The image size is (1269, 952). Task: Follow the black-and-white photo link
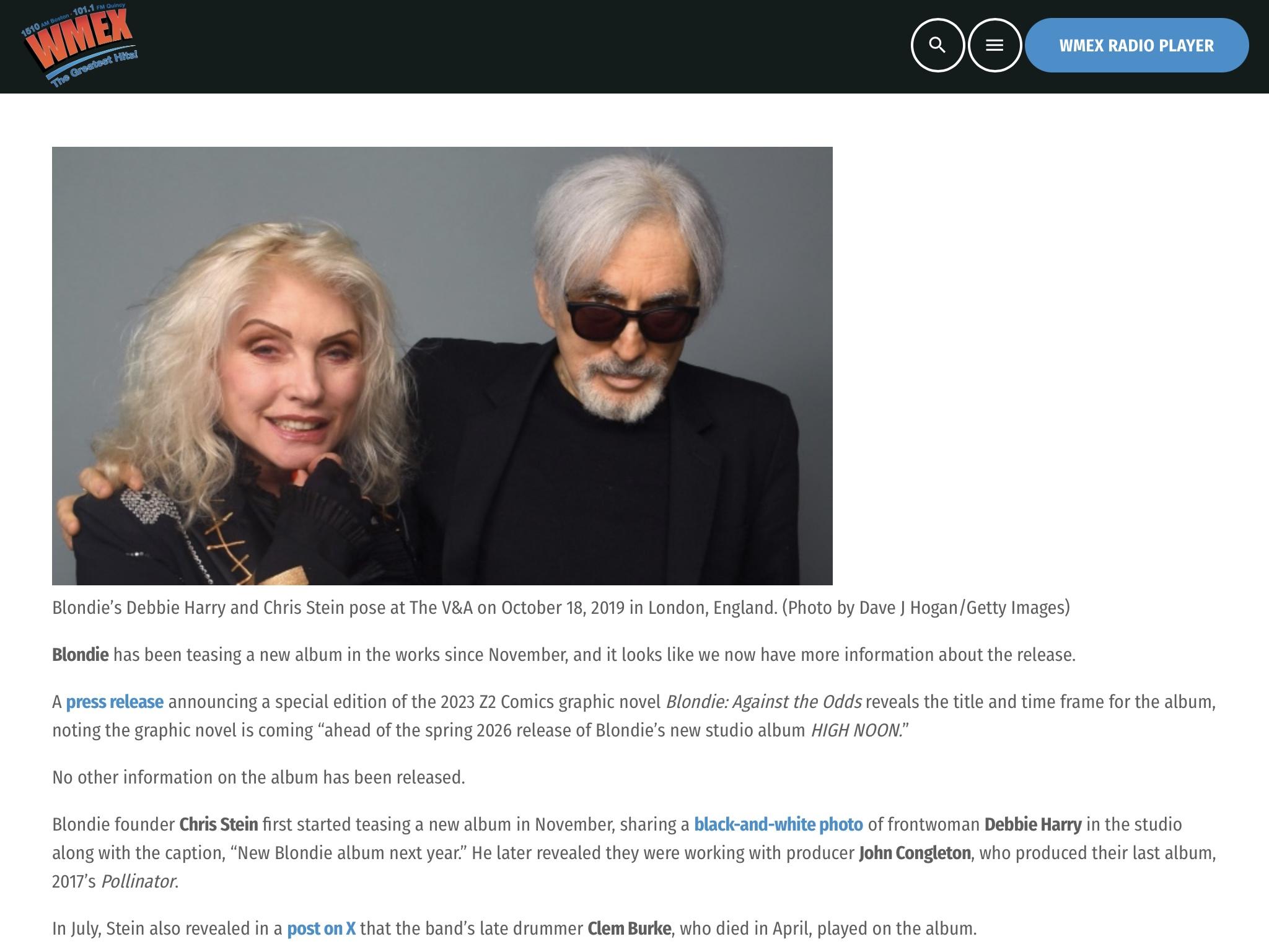pyautogui.click(x=778, y=824)
